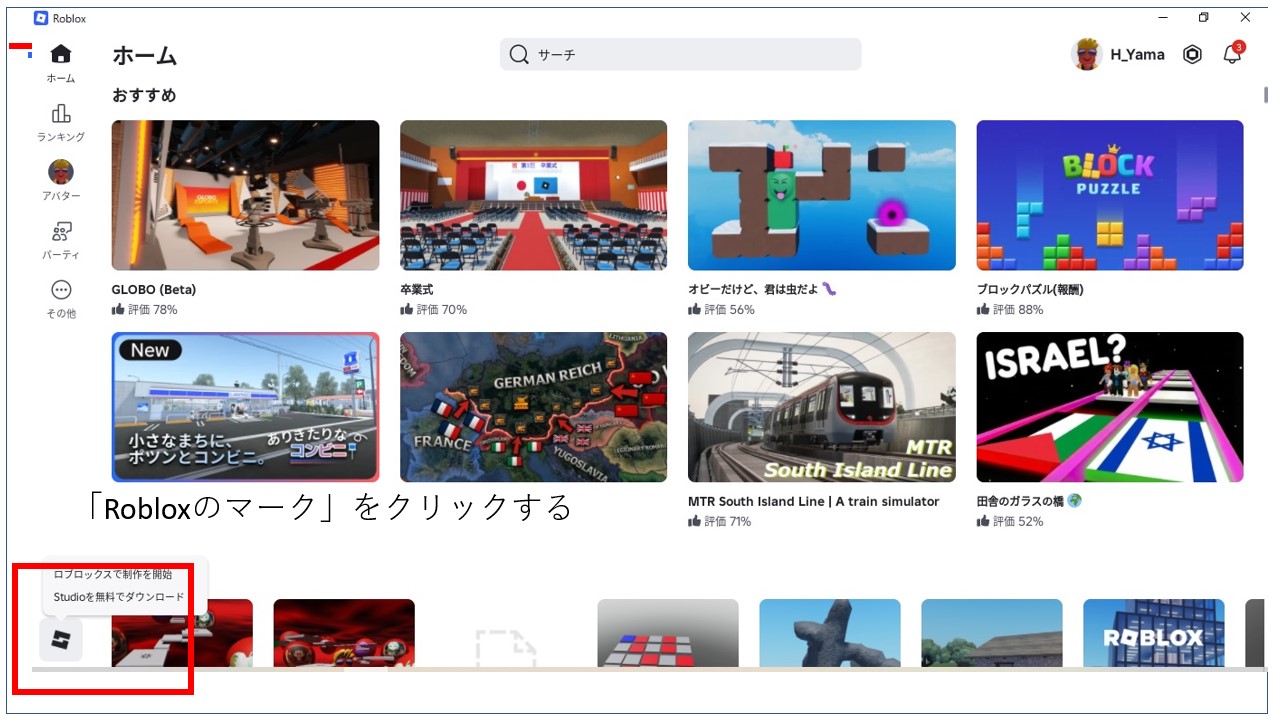This screenshot has width=1280, height=720.
Task: Click the Roblox Studio icon in the sidebar
Action: (61, 639)
